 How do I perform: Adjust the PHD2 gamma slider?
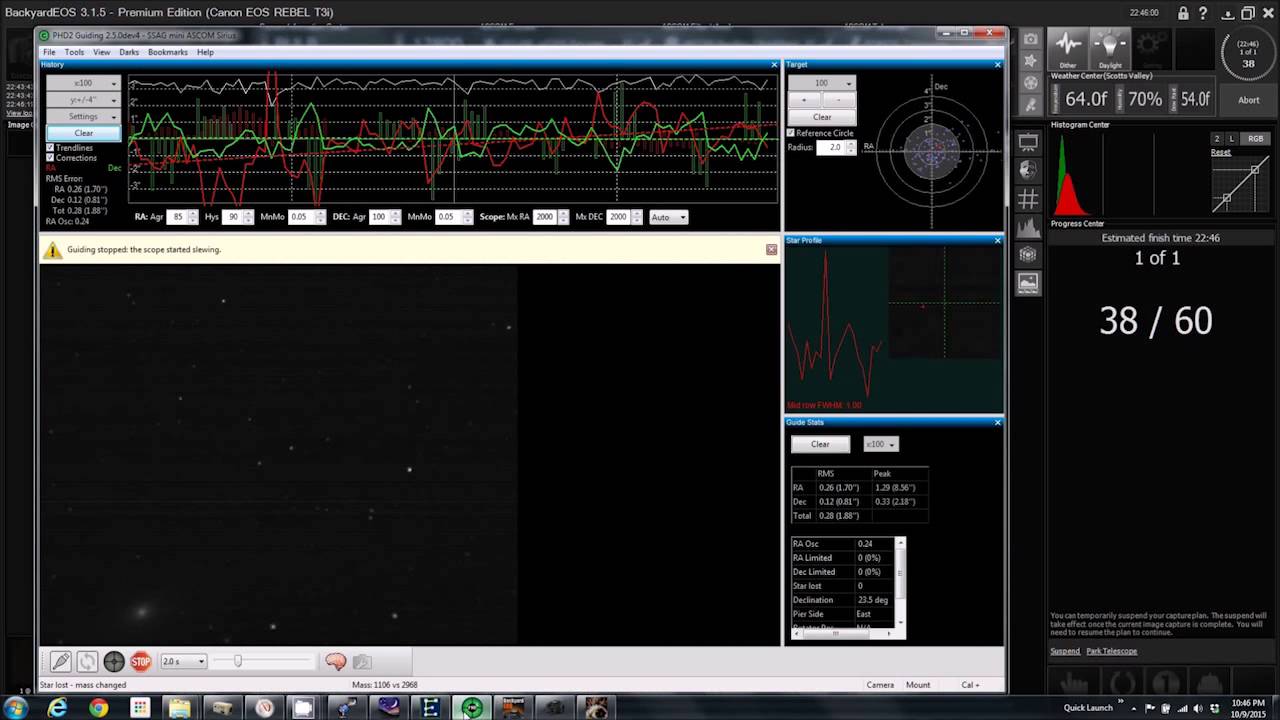point(238,661)
